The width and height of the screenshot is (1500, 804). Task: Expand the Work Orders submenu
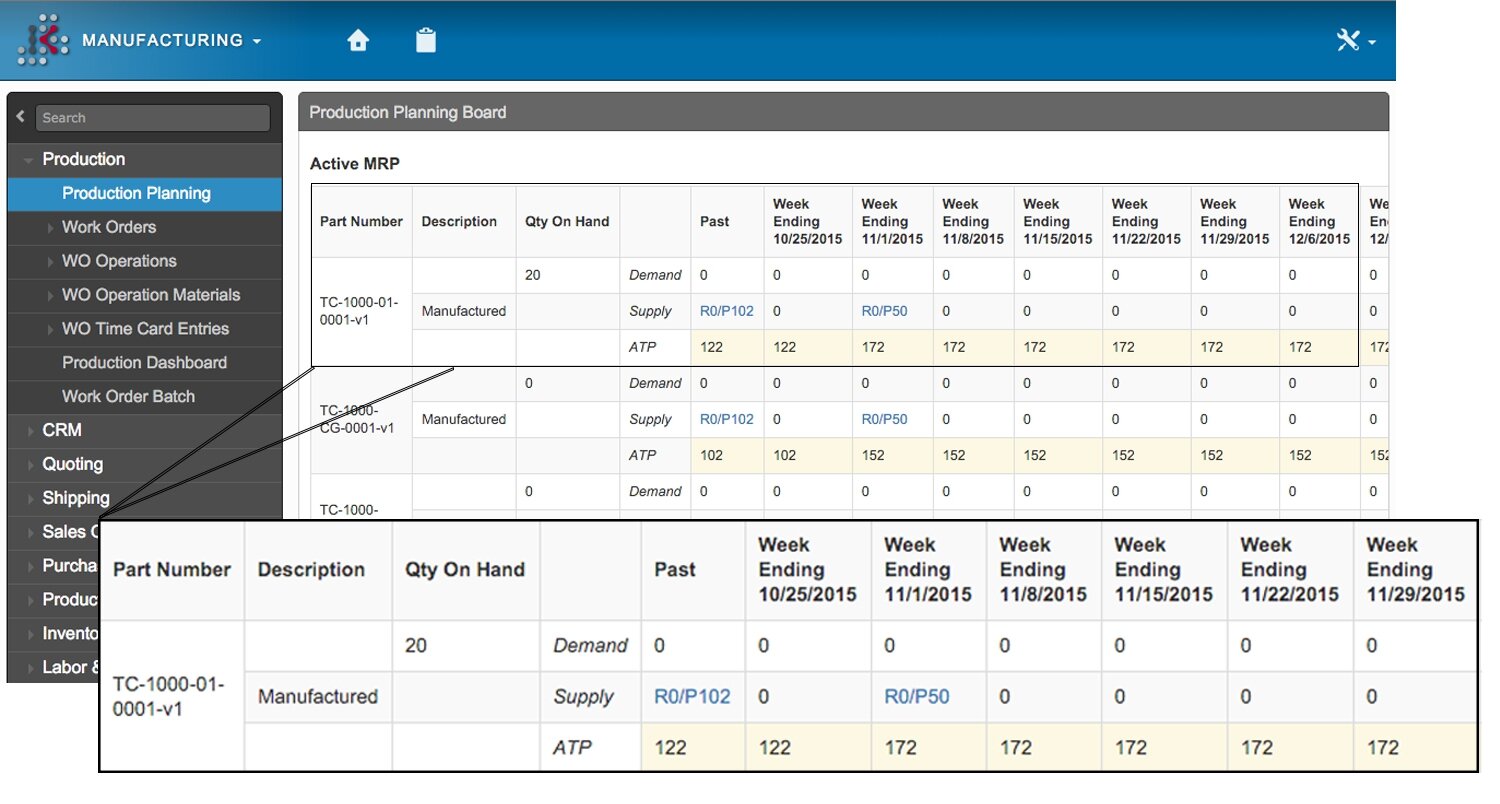click(x=108, y=227)
